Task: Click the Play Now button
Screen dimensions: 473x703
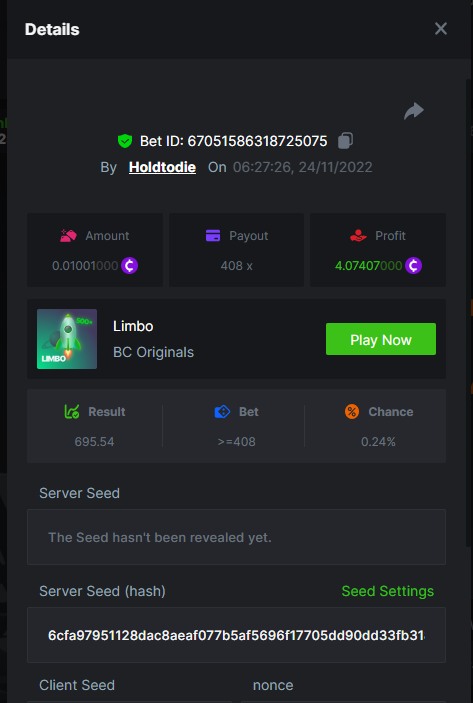Action: click(x=381, y=339)
